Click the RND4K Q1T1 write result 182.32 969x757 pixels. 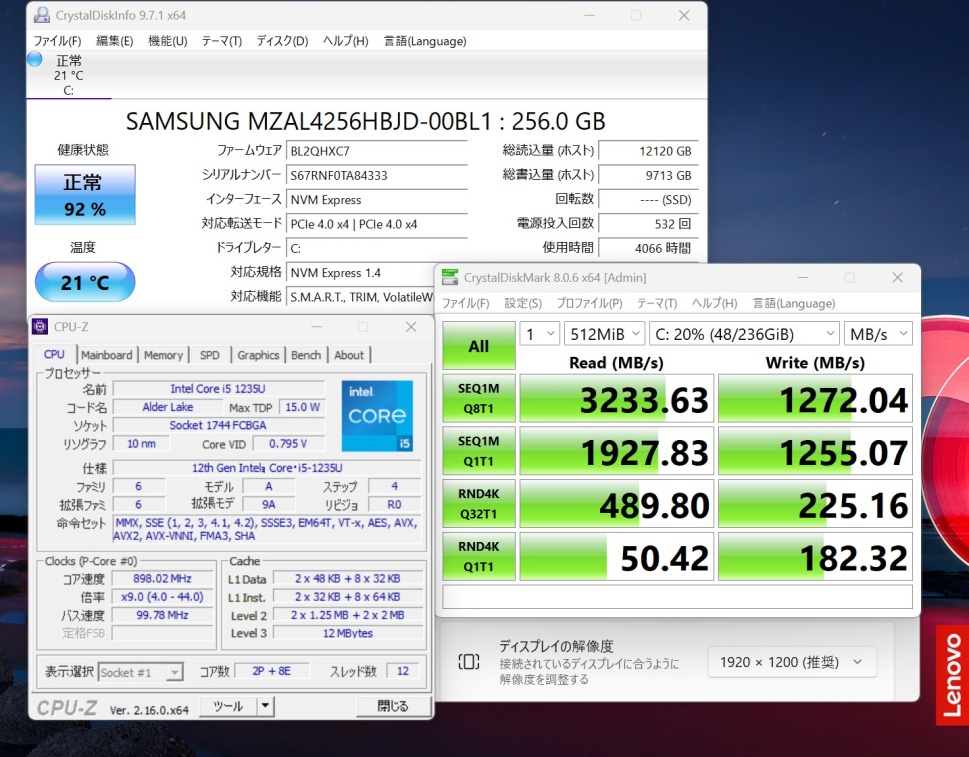[x=815, y=556]
